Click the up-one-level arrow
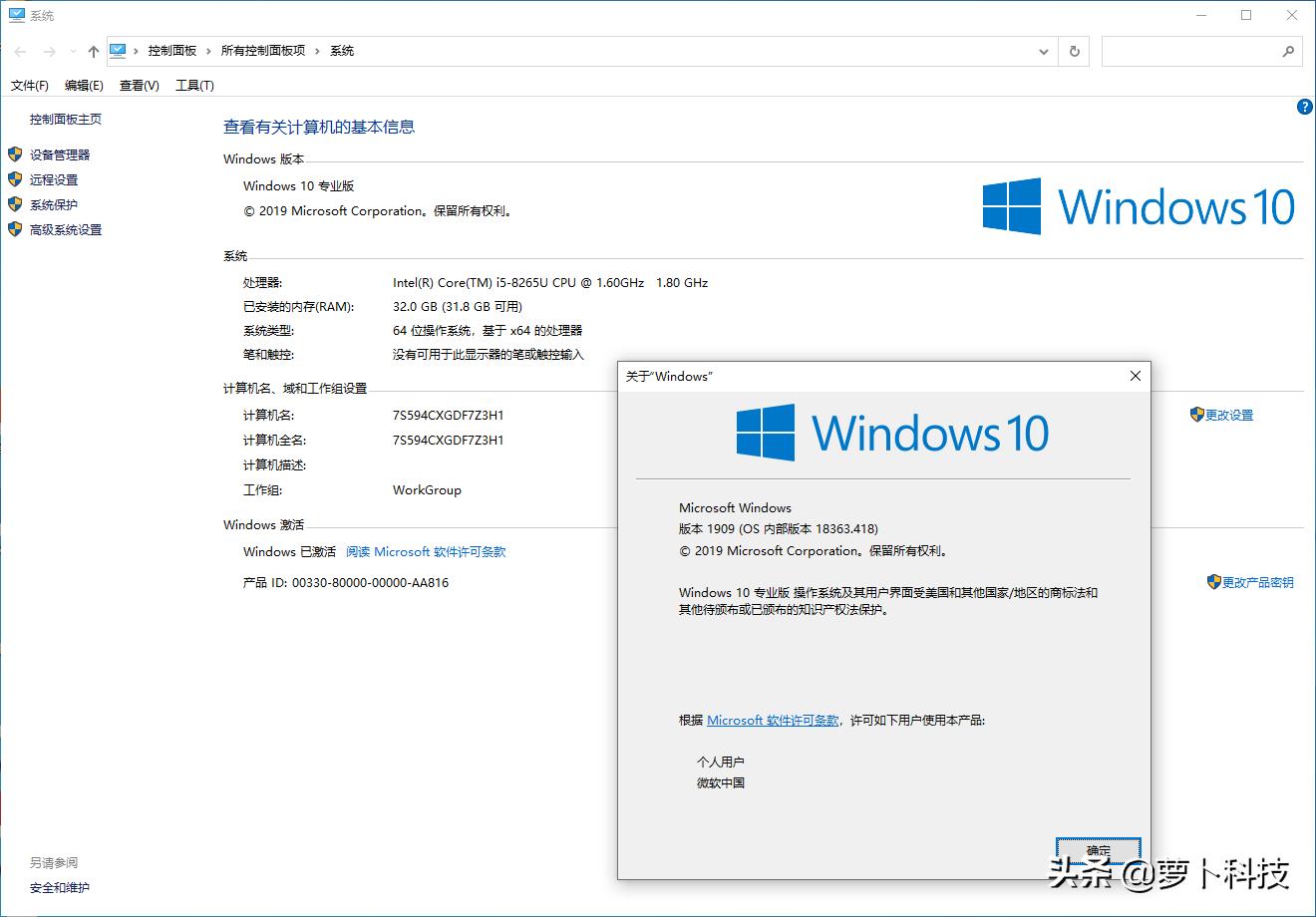The image size is (1316, 917). coord(93,51)
